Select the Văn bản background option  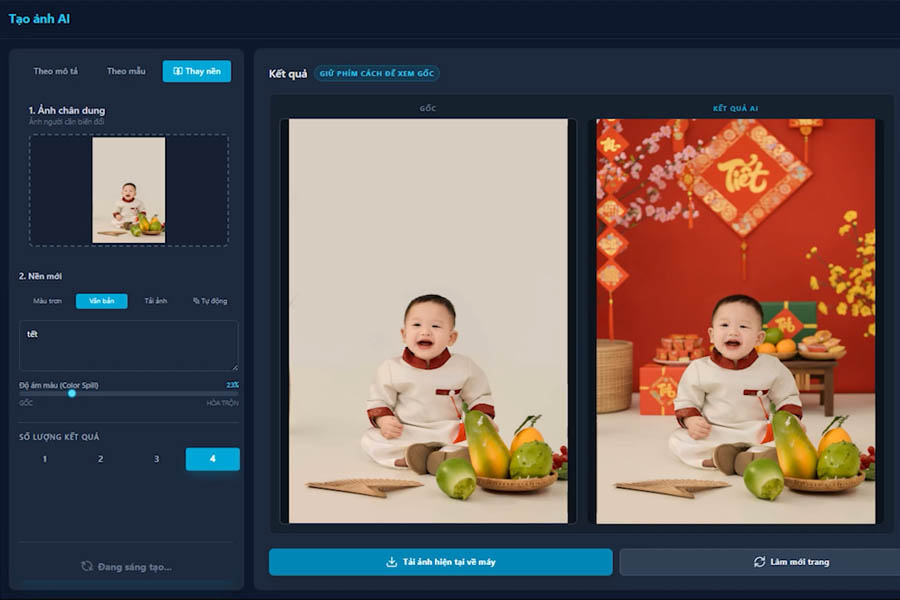101,301
